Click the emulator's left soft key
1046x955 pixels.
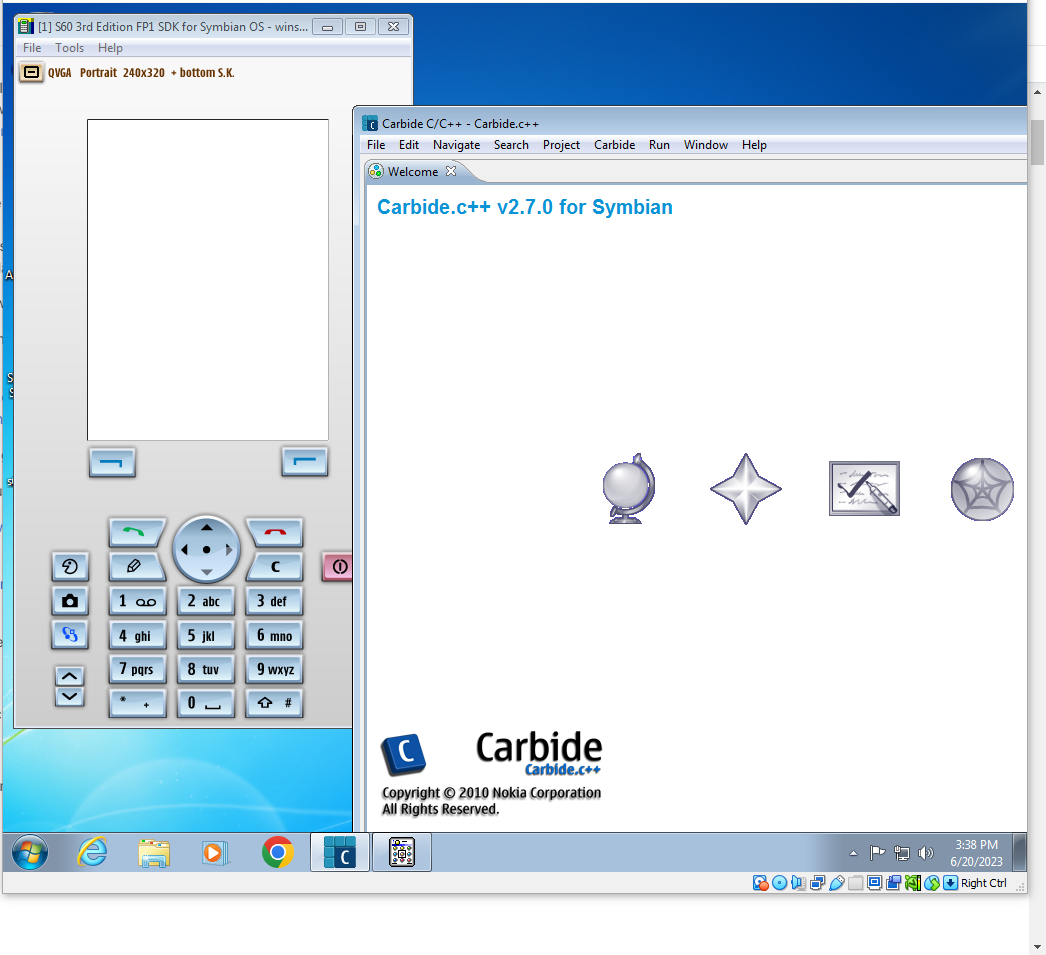(x=112, y=462)
